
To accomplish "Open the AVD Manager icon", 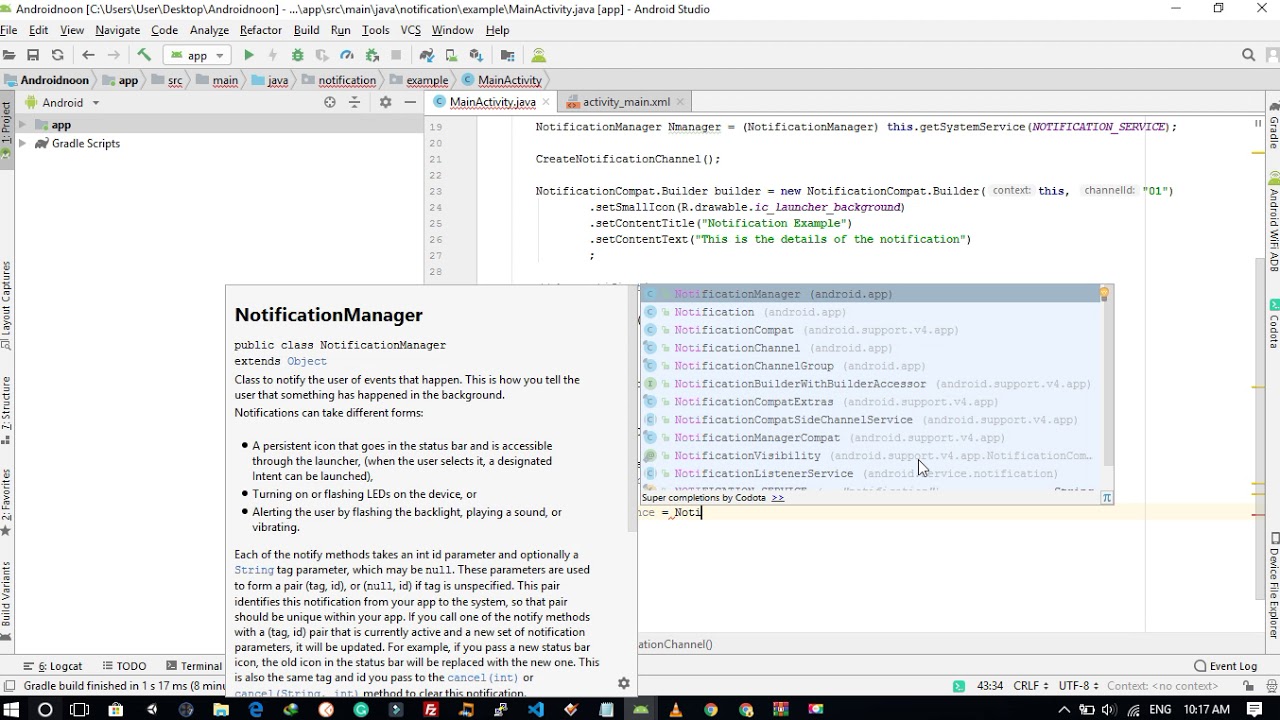I will (x=451, y=56).
